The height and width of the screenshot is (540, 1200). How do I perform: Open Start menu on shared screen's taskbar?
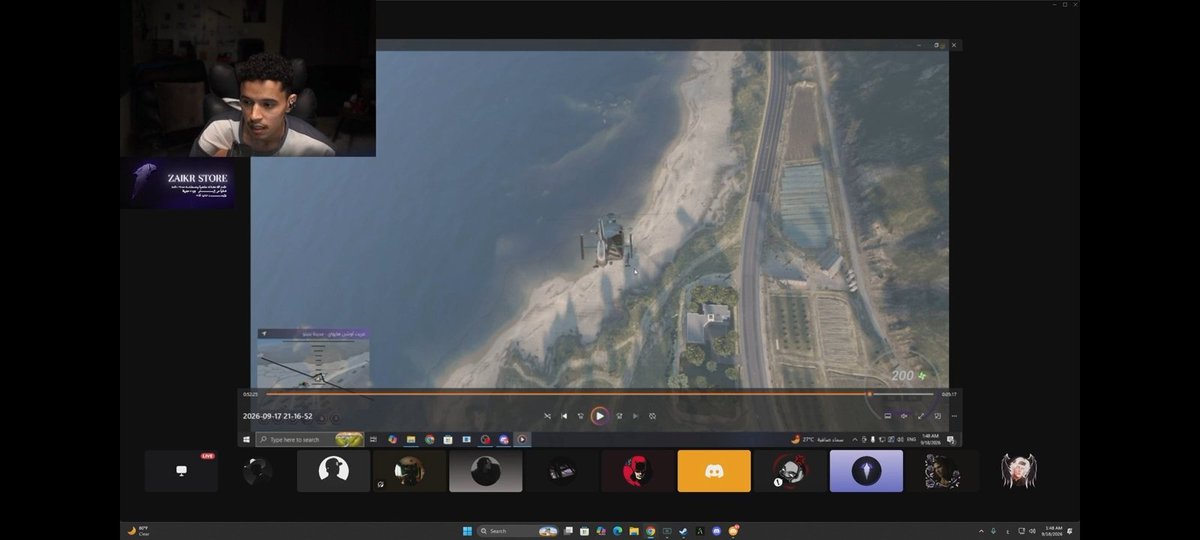pos(246,439)
